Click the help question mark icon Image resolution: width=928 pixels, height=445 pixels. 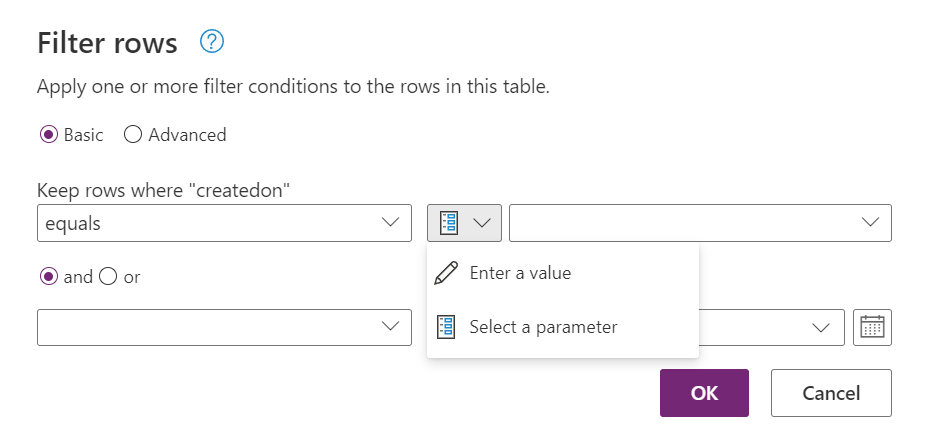click(212, 42)
